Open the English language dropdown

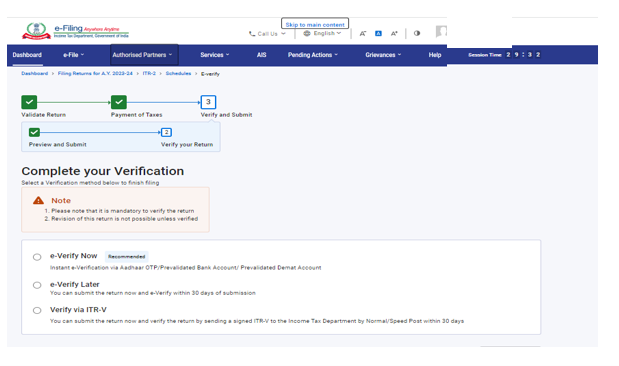(x=322, y=33)
